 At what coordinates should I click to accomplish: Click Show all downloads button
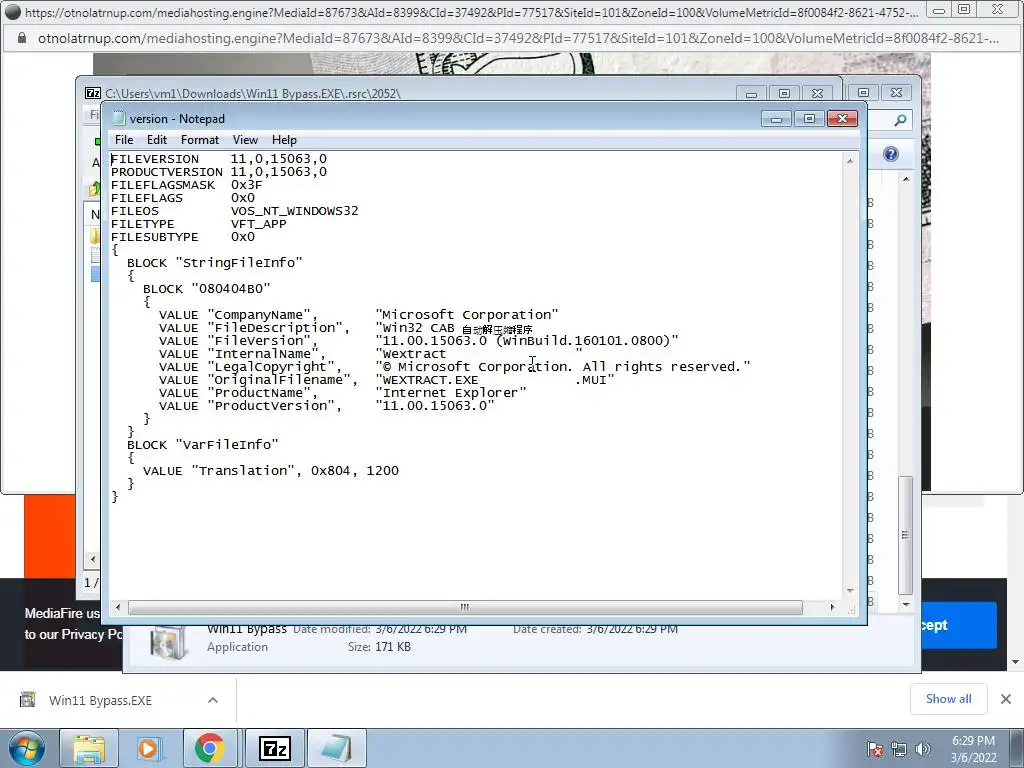click(948, 699)
